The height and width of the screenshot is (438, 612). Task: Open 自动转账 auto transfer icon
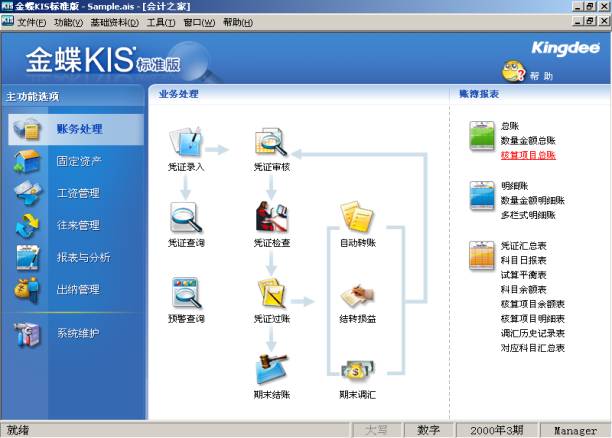click(357, 217)
